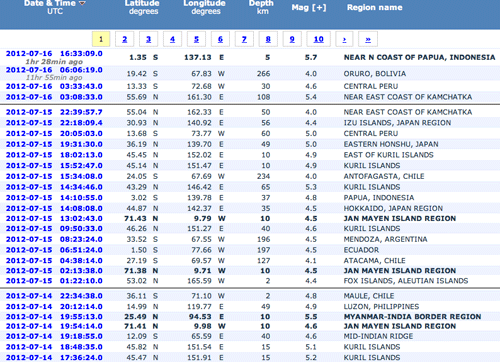This screenshot has height=362, width=500.
Task: Go to results page 5
Action: click(196, 39)
